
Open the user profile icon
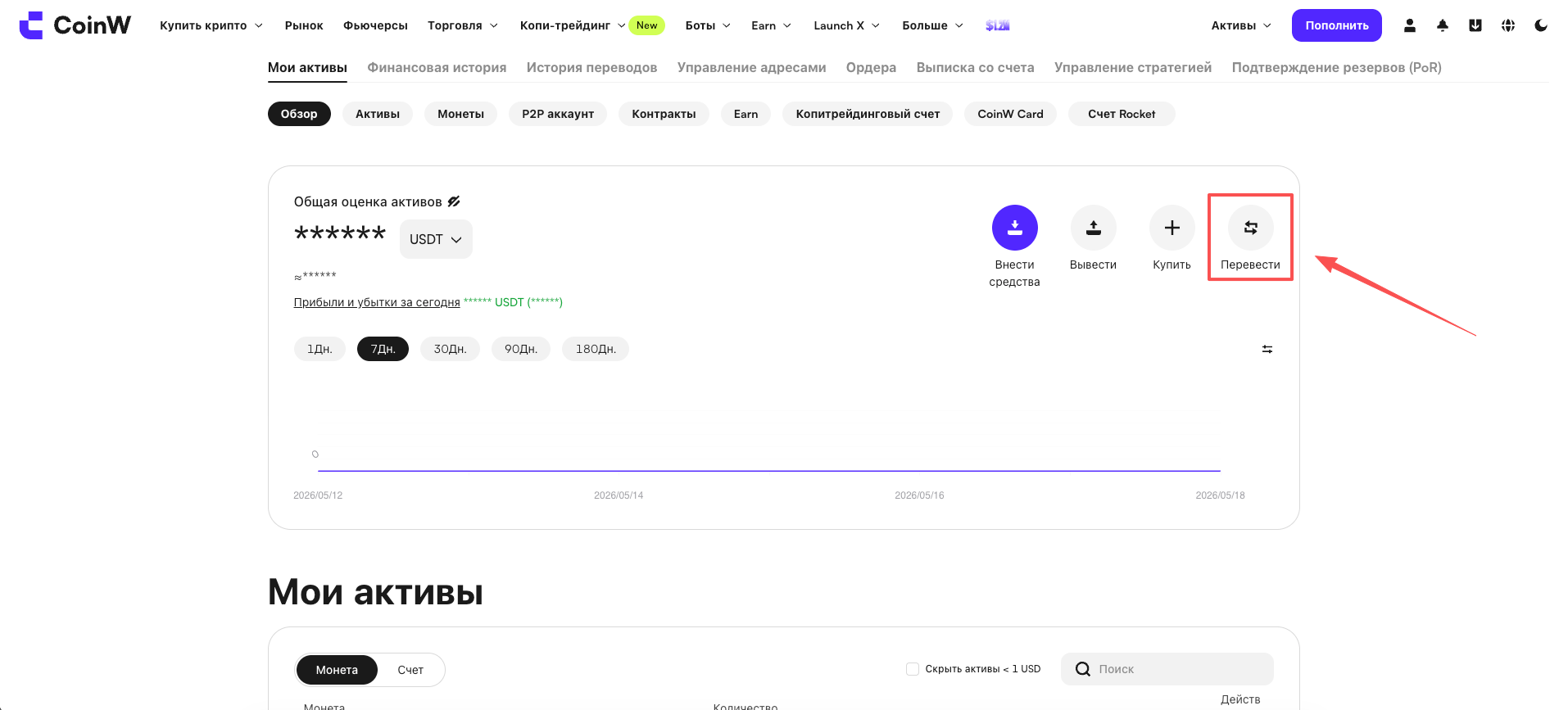coord(1409,25)
